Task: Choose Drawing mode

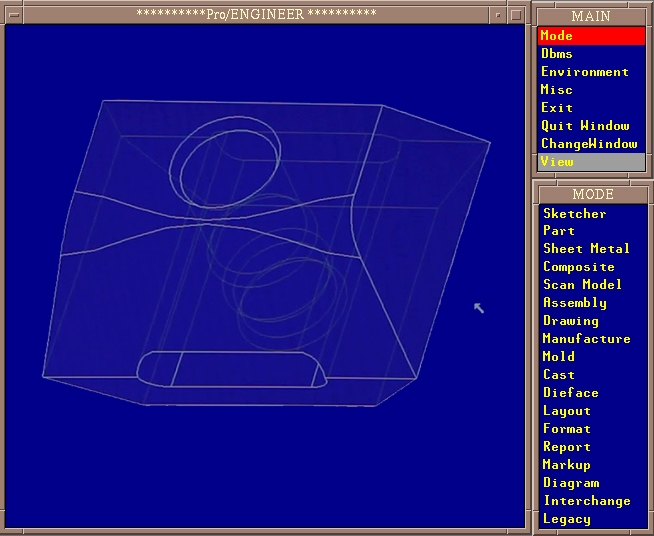Action: click(593, 321)
